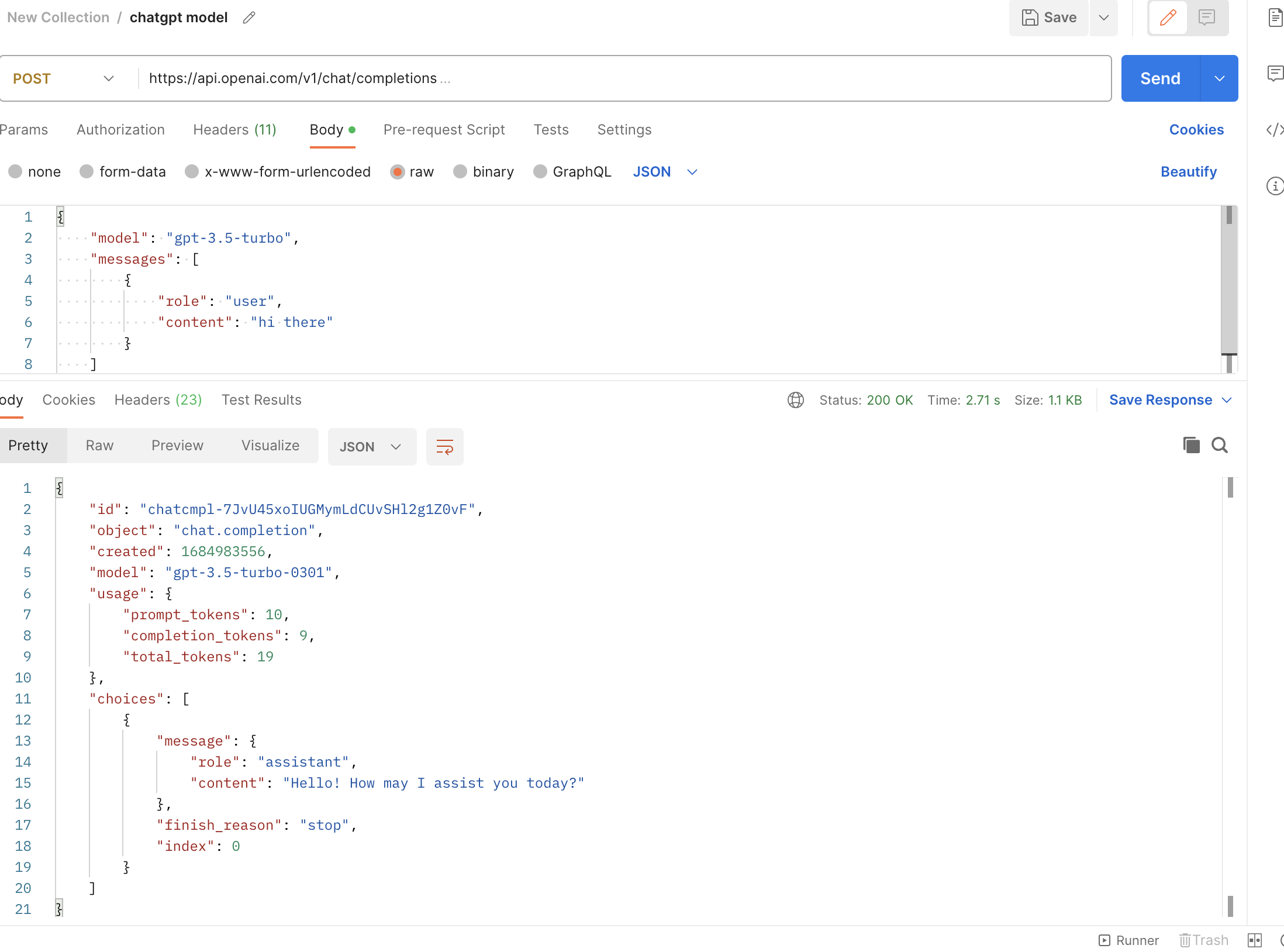Click the Beautify link

click(x=1188, y=172)
